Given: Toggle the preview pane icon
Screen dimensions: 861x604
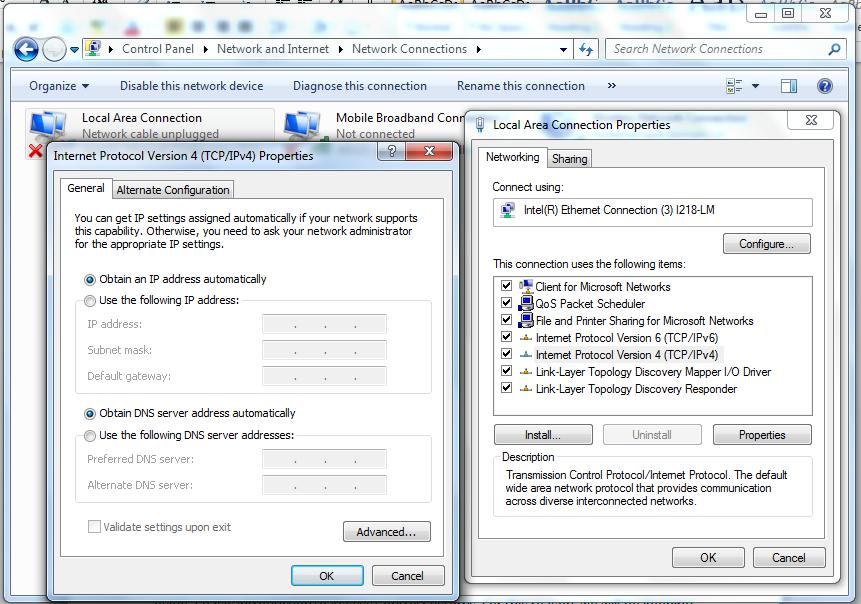Looking at the screenshot, I should click(x=789, y=86).
